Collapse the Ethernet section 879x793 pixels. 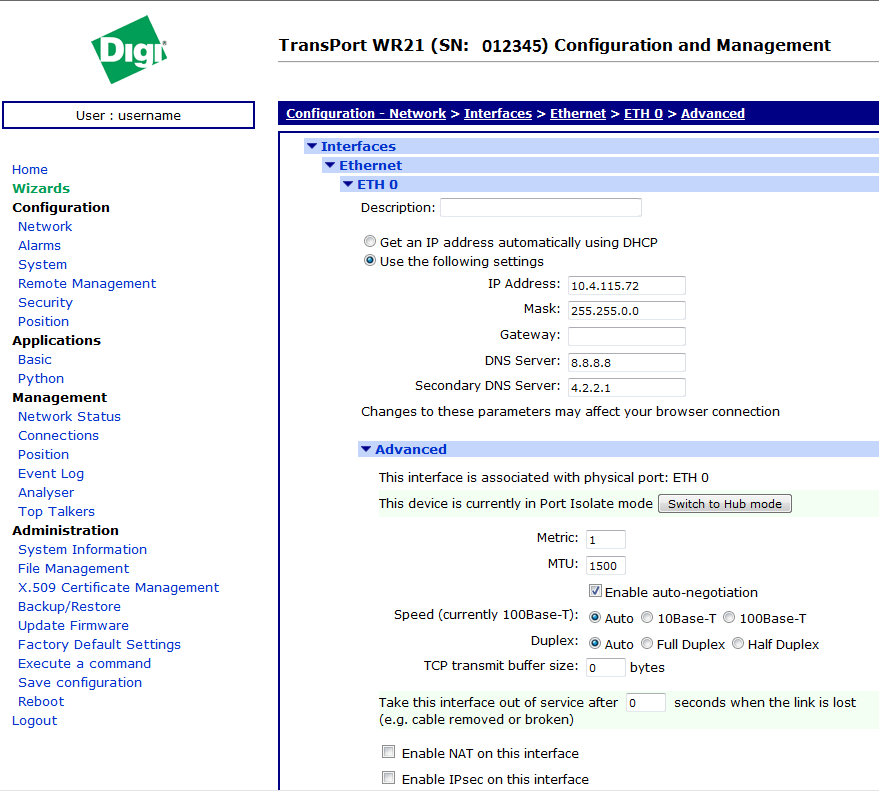coord(330,166)
